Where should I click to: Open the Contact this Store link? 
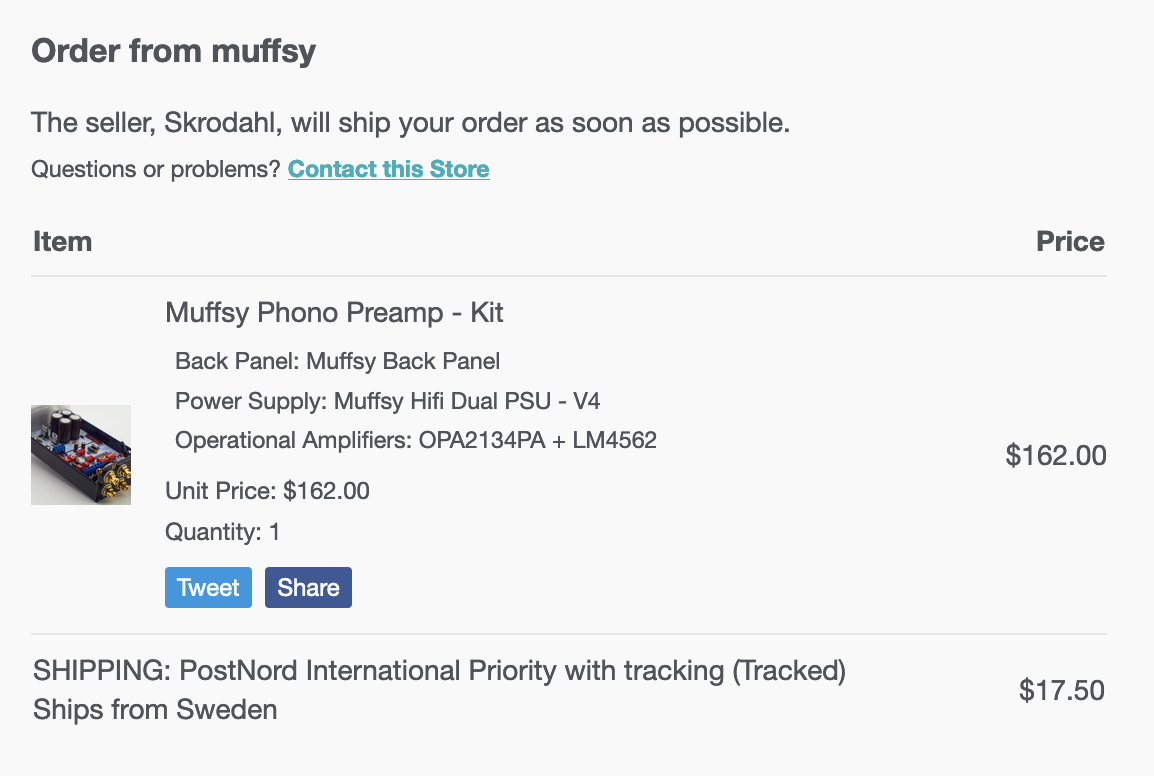(x=389, y=169)
